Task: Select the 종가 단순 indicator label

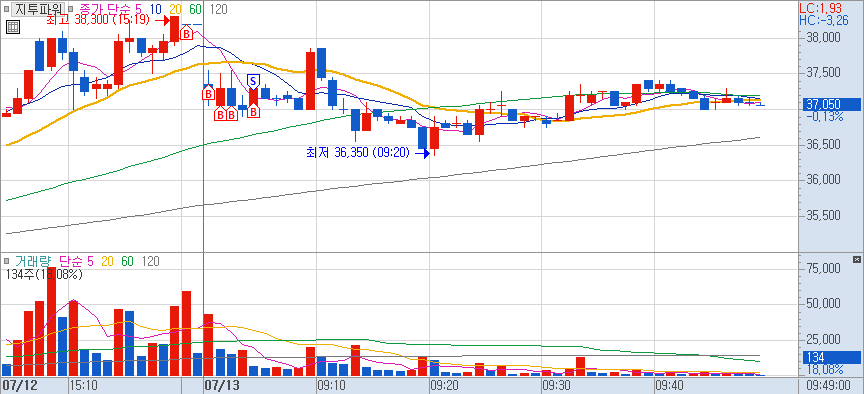Action: click(x=106, y=9)
